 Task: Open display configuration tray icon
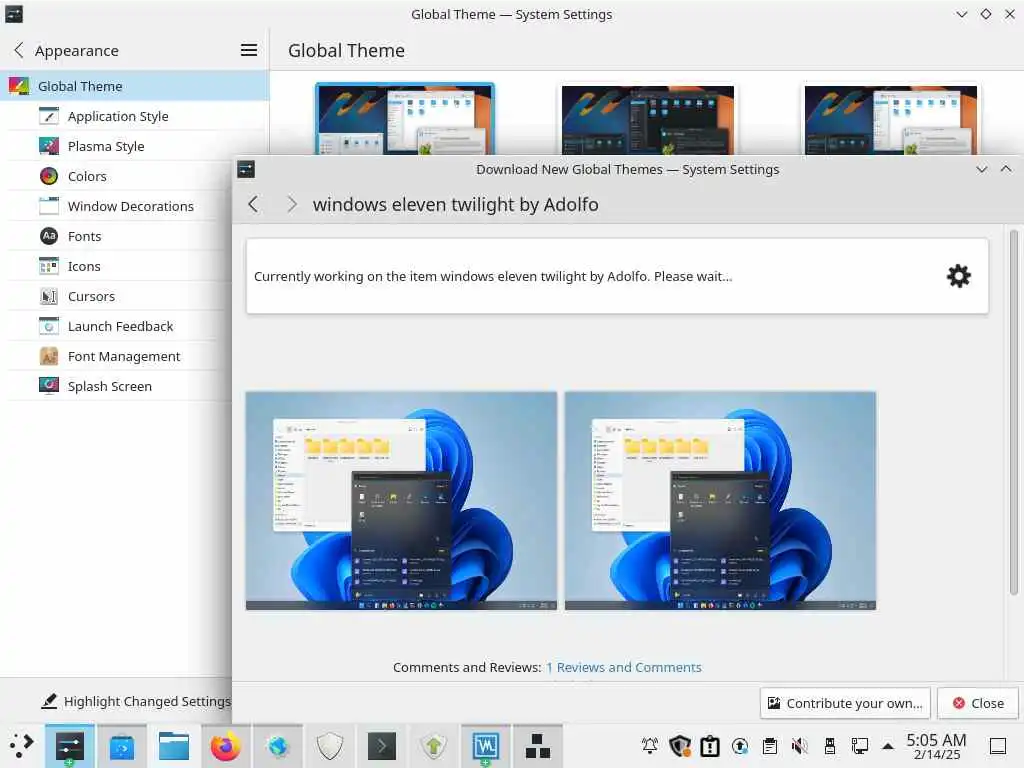859,745
